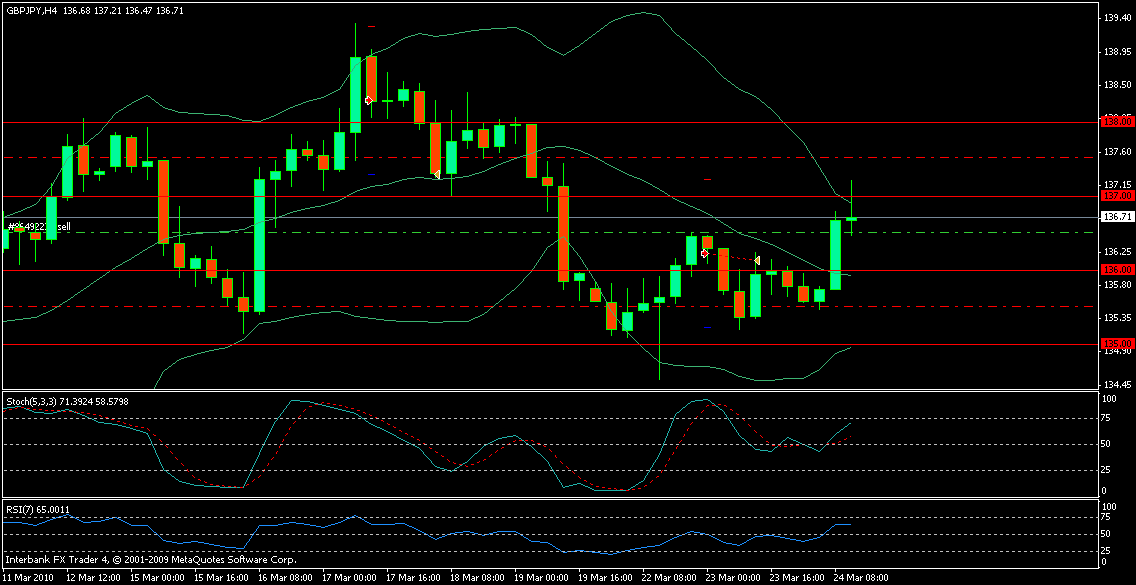Click the red 136.00 price level tag
The width and height of the screenshot is (1136, 585).
1115,270
